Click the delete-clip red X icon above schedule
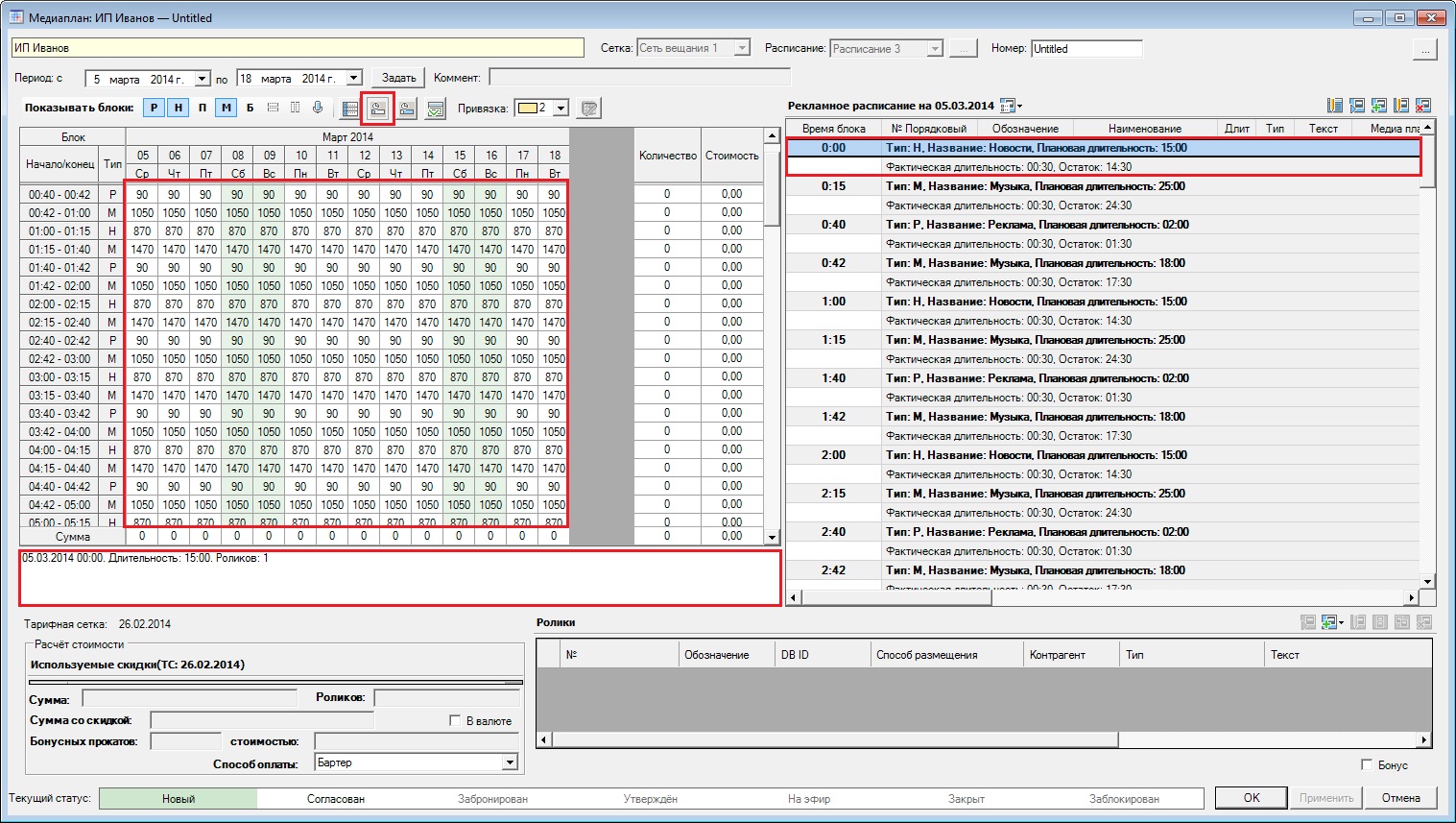Image resolution: width=1456 pixels, height=823 pixels. (x=1423, y=106)
